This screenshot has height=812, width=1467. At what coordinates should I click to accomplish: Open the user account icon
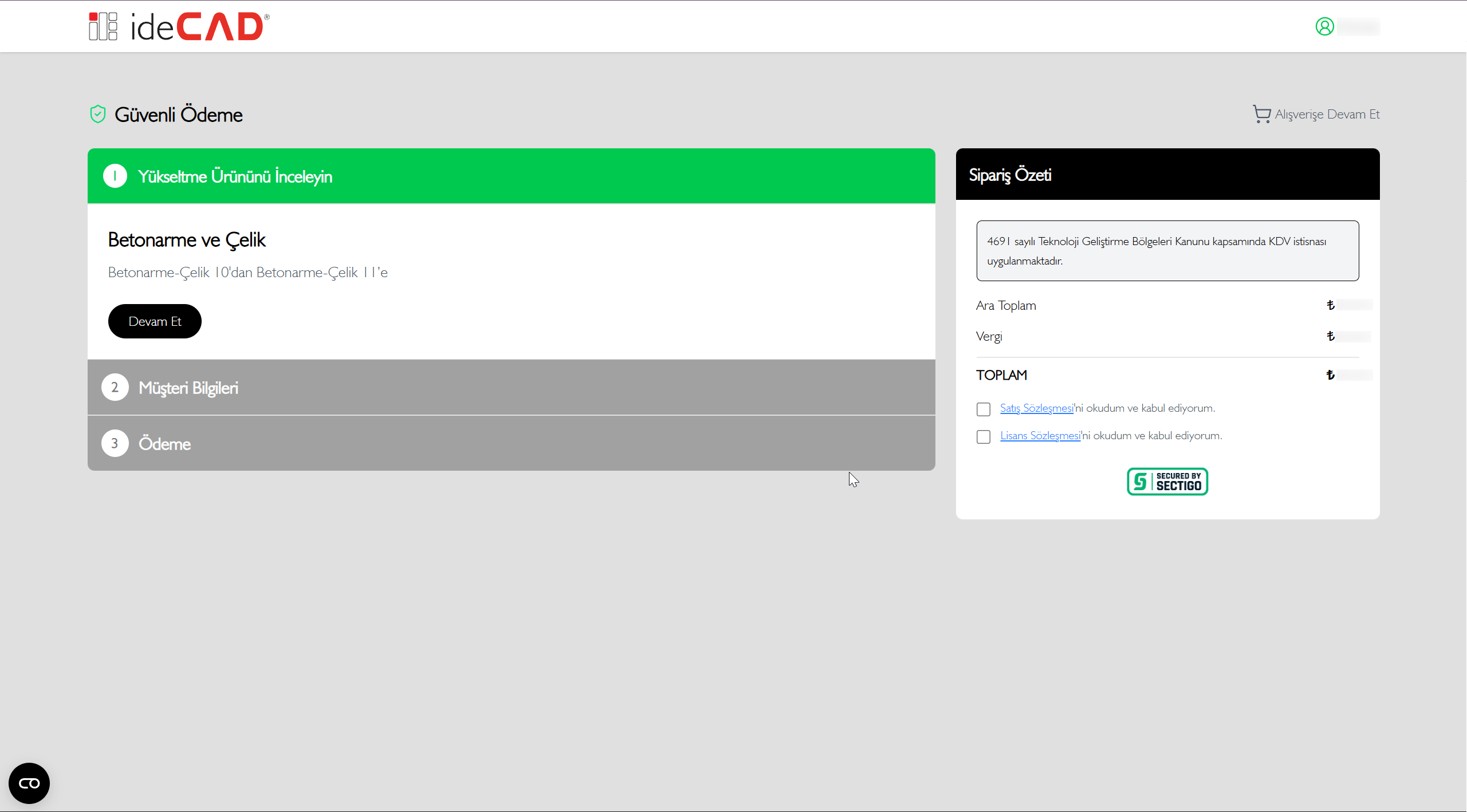pos(1324,26)
